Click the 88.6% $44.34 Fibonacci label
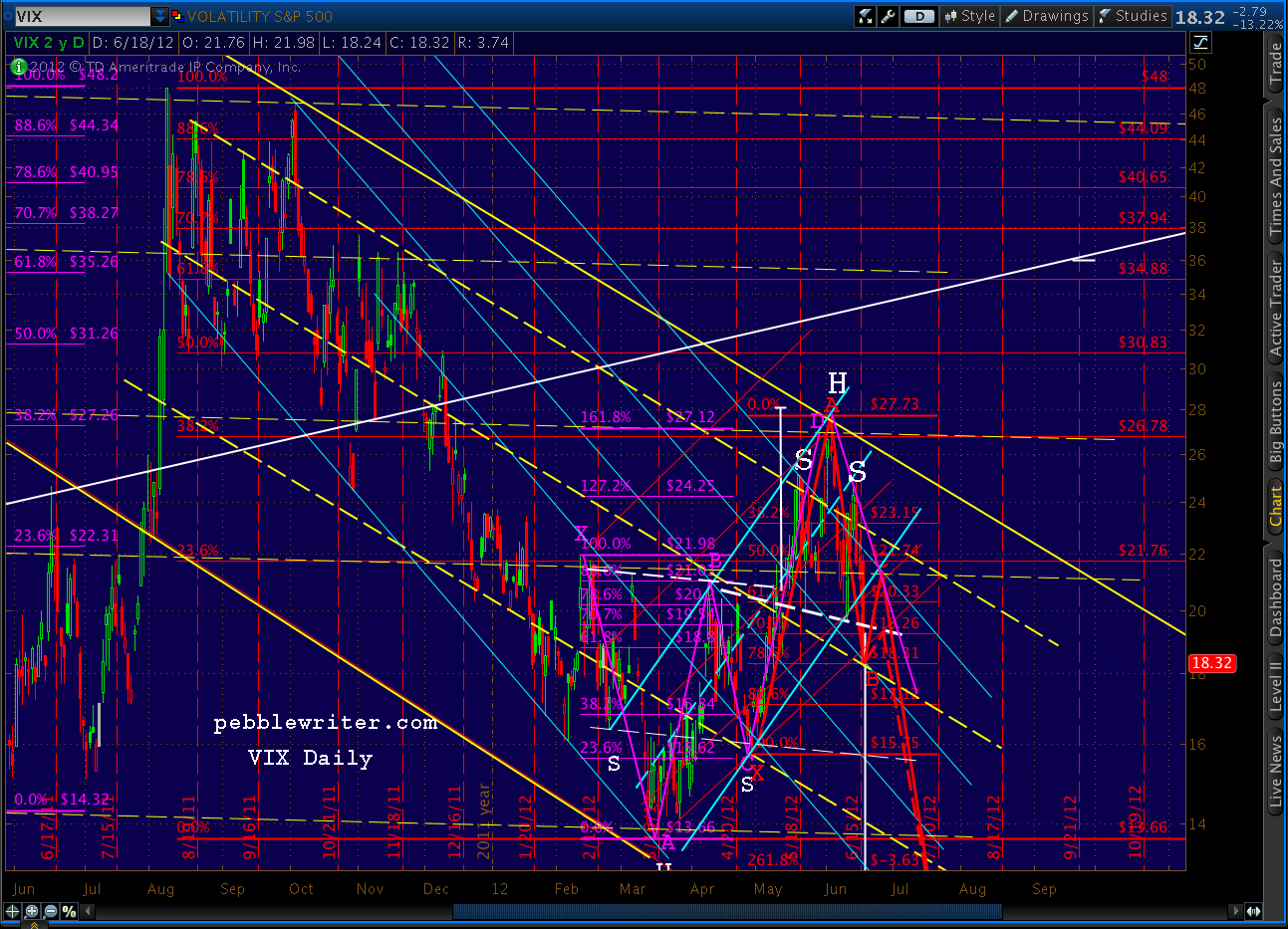This screenshot has height=929, width=1288. tap(66, 125)
